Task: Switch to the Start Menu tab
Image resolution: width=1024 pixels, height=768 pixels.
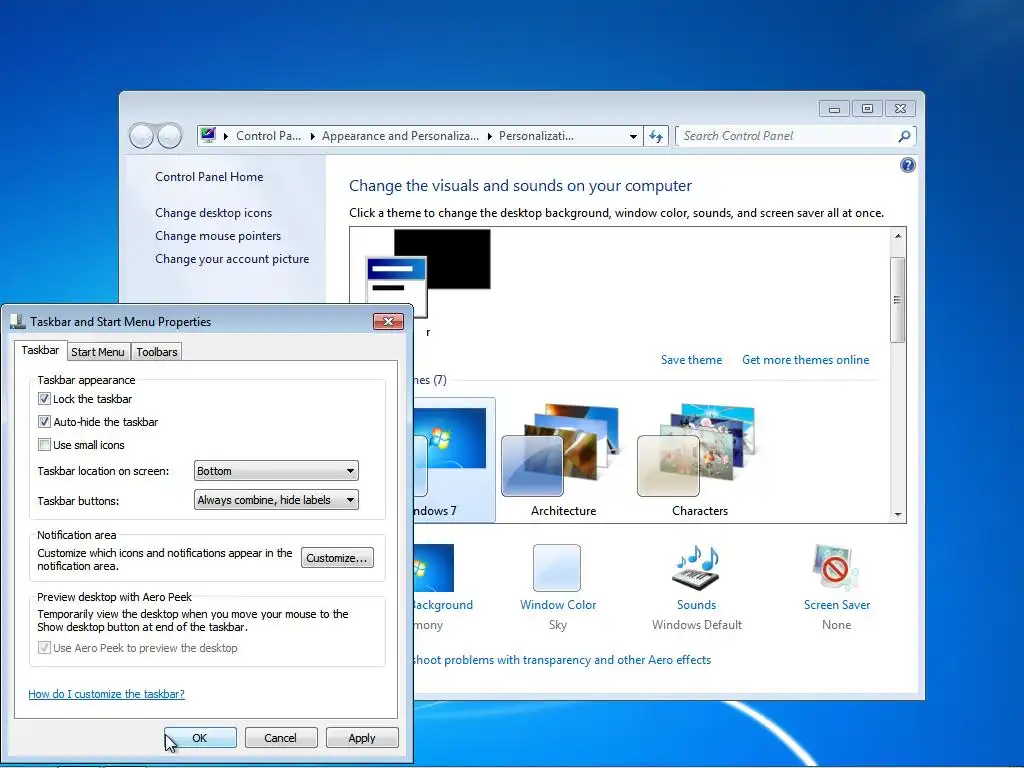Action: [98, 352]
